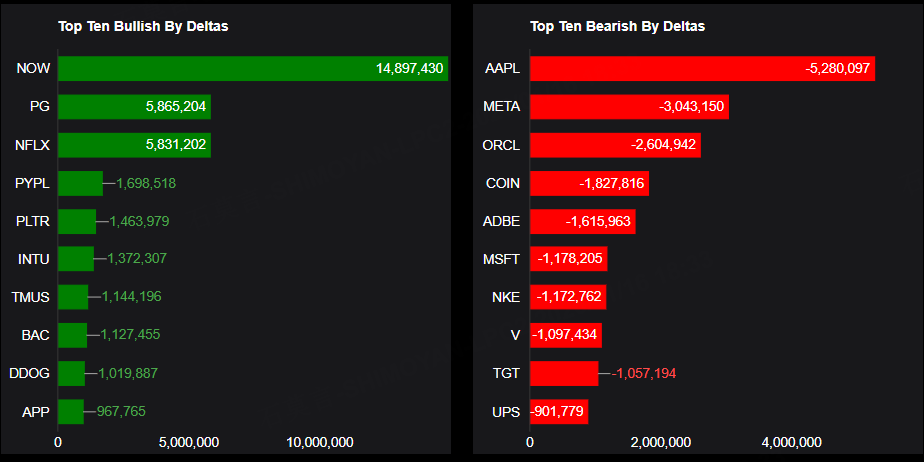Click the green NOW bullish bar
The width and height of the screenshot is (924, 462).
252,68
